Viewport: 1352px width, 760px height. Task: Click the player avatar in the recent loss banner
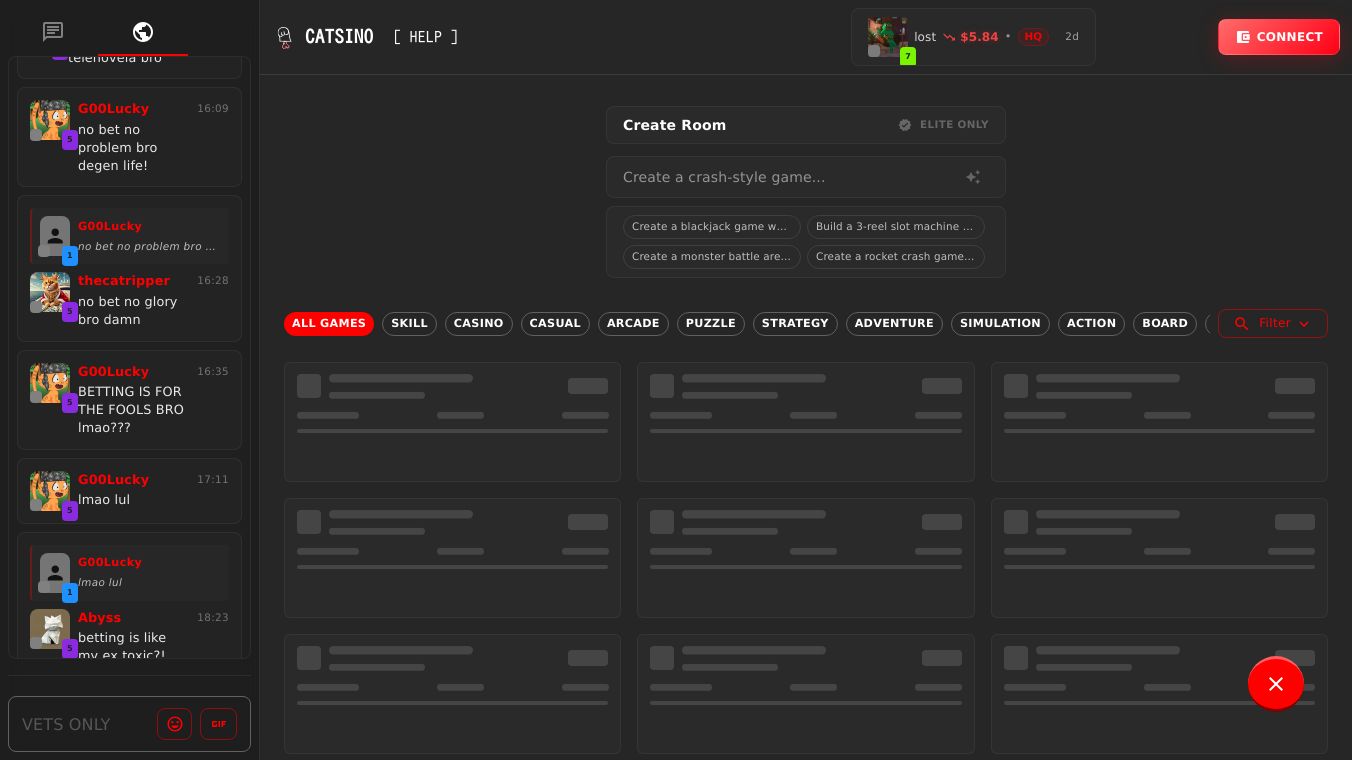coord(887,37)
